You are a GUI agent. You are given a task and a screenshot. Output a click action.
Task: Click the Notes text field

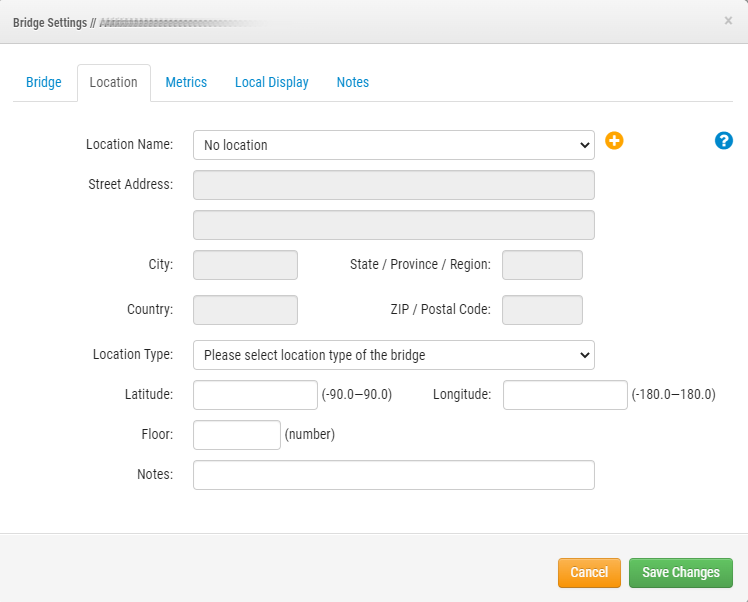pyautogui.click(x=393, y=475)
